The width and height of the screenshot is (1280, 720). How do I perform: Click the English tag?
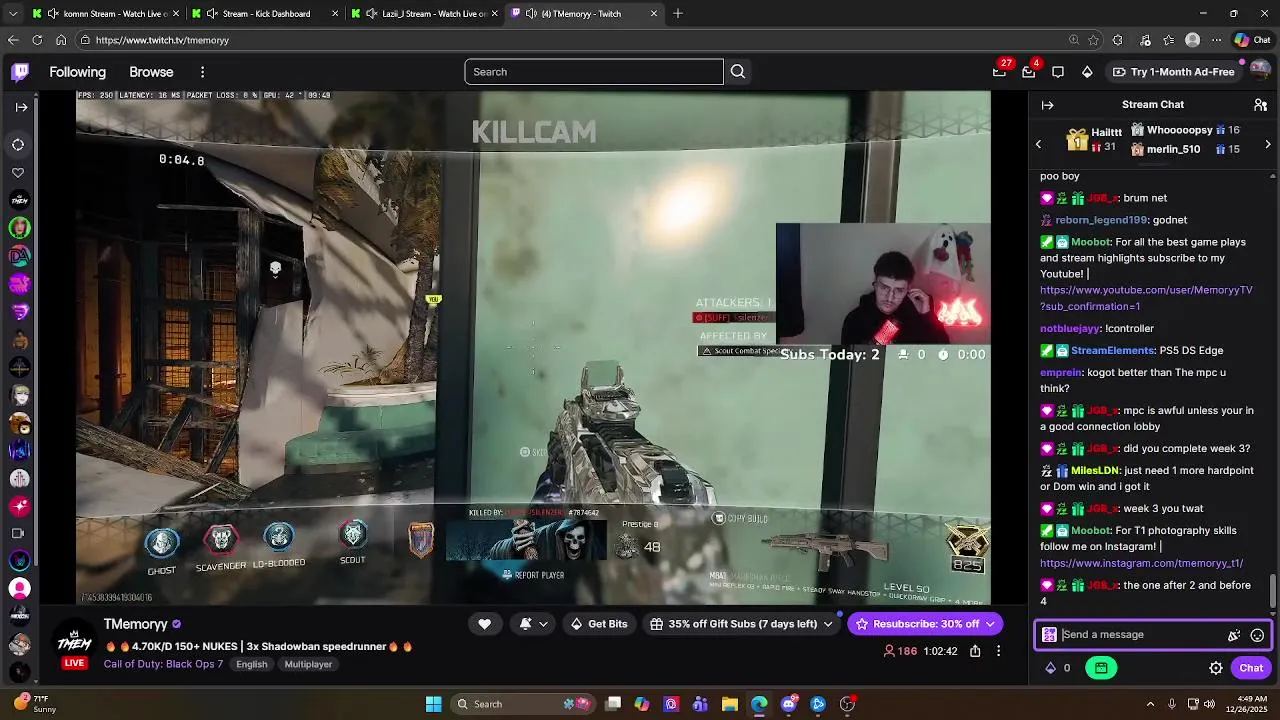point(251,664)
